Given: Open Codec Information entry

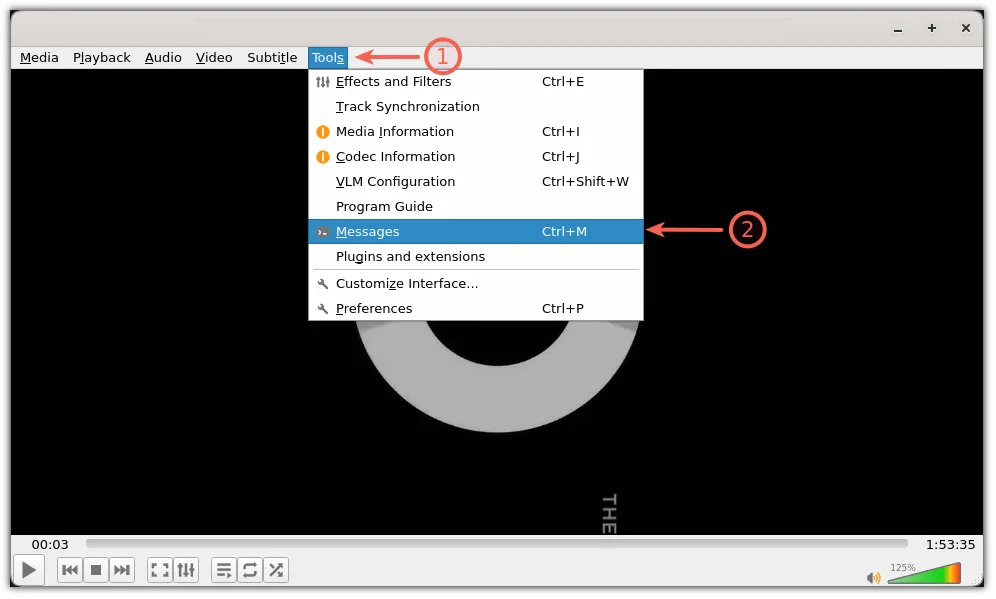Looking at the screenshot, I should [x=395, y=156].
